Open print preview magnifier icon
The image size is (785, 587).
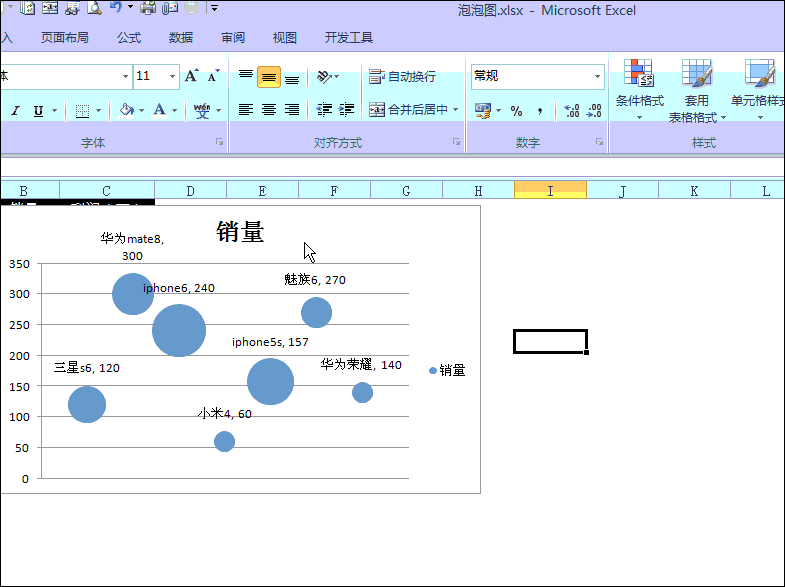(95, 8)
